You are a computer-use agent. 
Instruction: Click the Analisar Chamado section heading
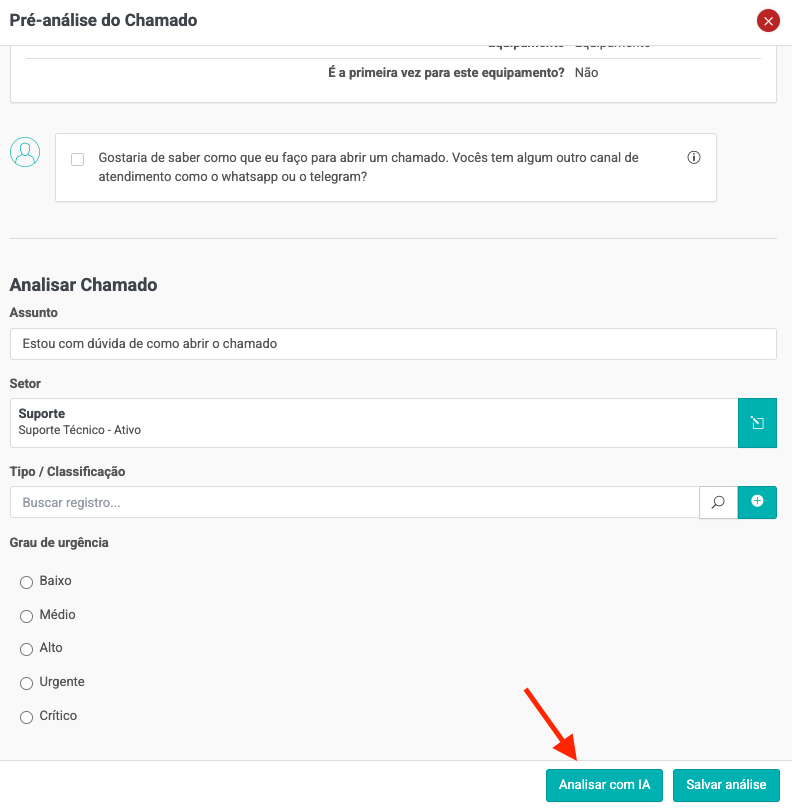pos(83,285)
